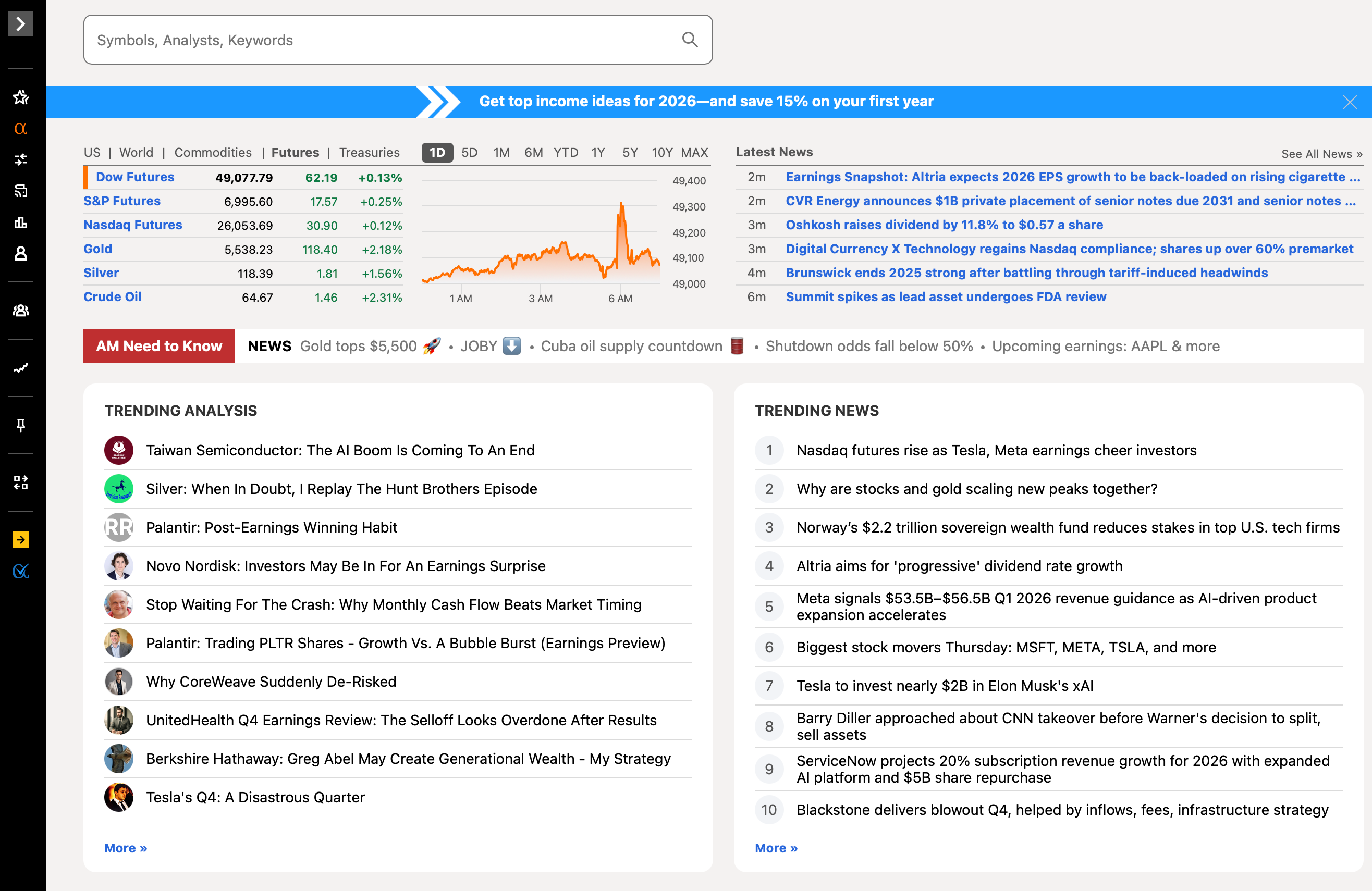Open See All News link

[1321, 154]
